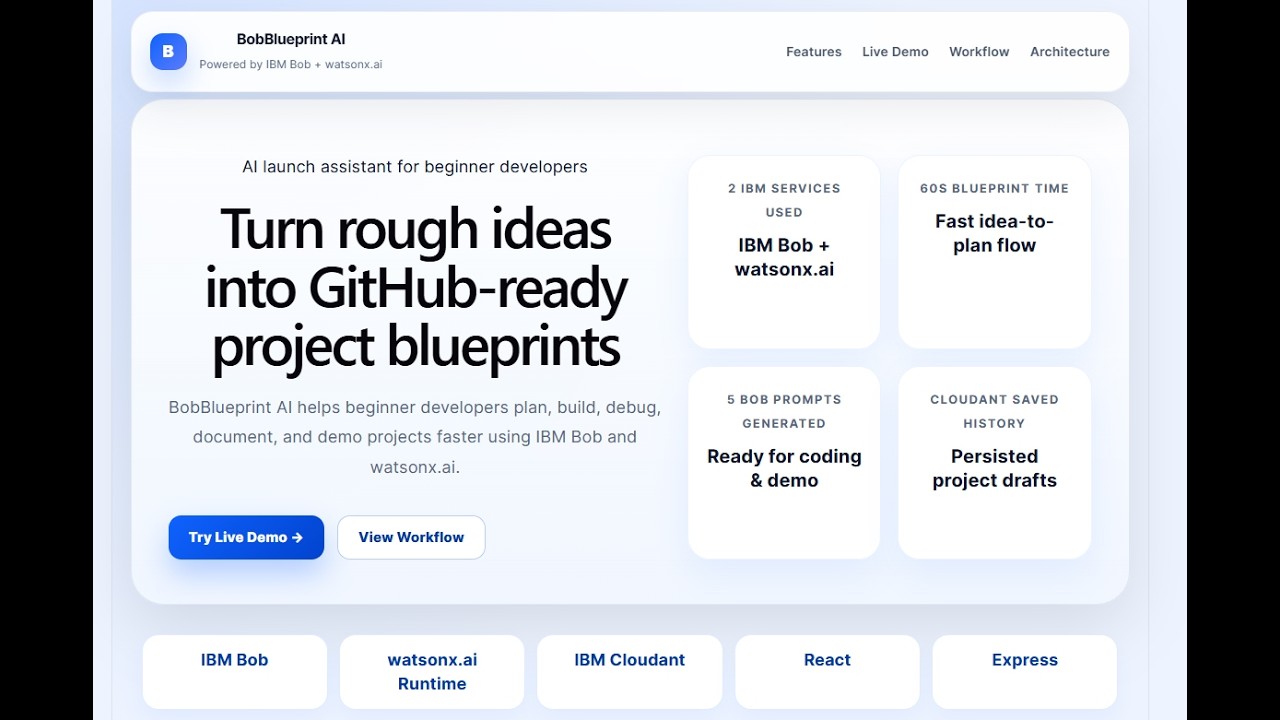Select the Express tech chip
The width and height of the screenshot is (1280, 720).
[x=1025, y=672]
